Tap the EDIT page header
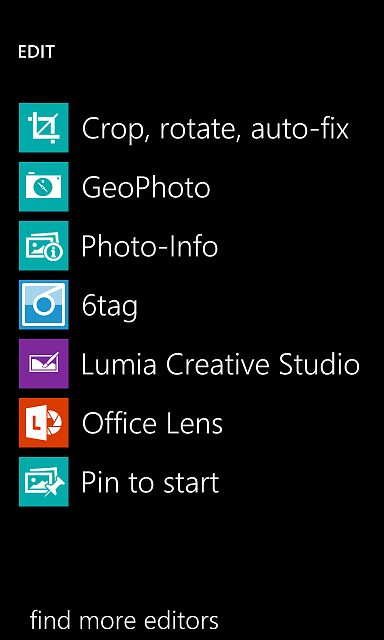384x640 pixels. pos(36,52)
